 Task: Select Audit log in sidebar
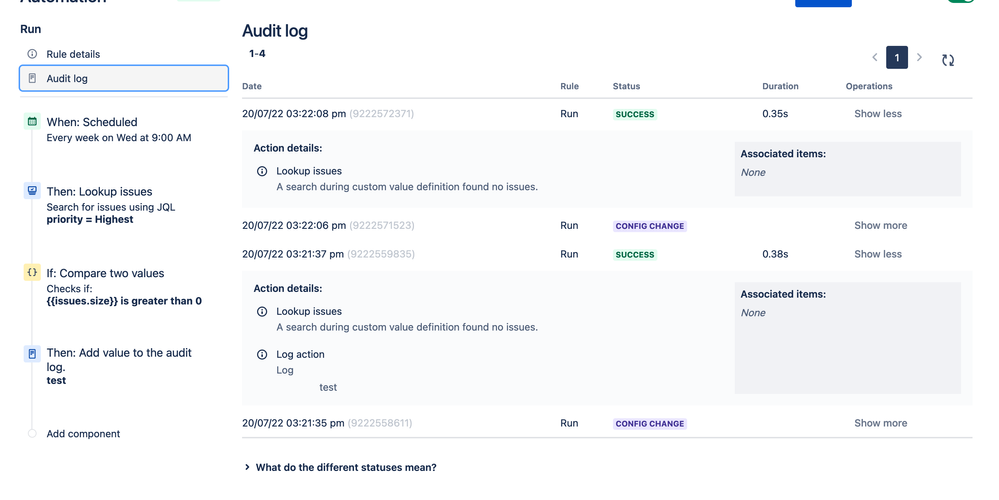[x=124, y=78]
